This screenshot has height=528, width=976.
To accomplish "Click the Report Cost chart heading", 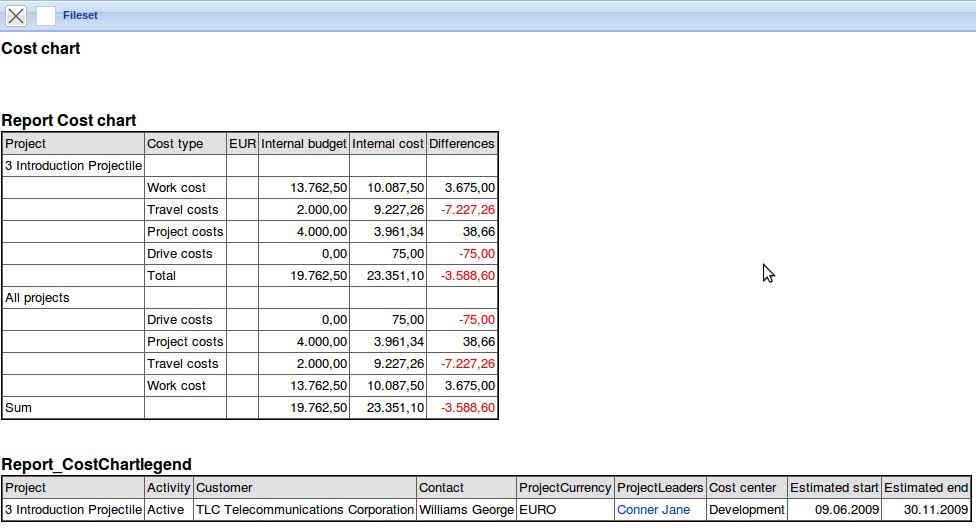I will [69, 121].
